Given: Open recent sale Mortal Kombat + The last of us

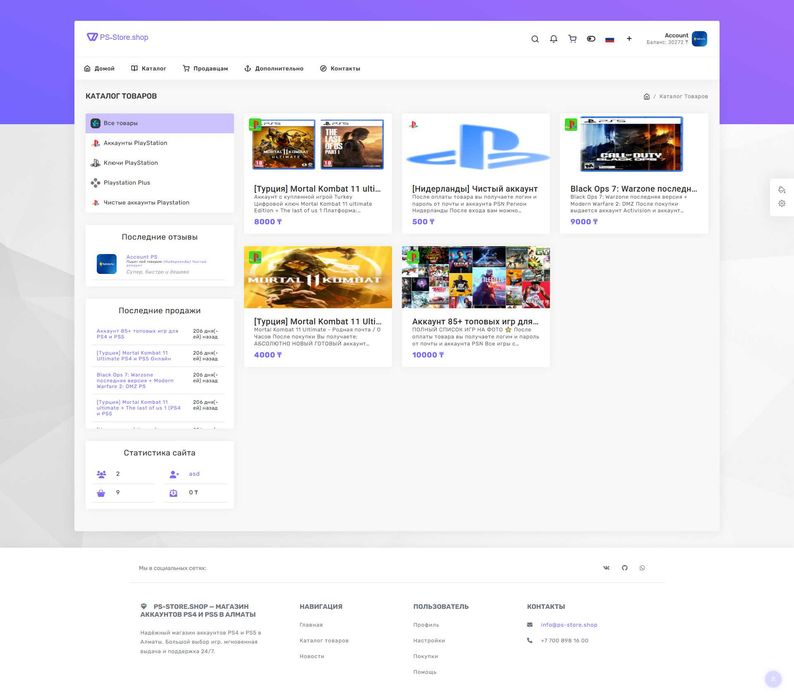Looking at the screenshot, I should click(138, 408).
